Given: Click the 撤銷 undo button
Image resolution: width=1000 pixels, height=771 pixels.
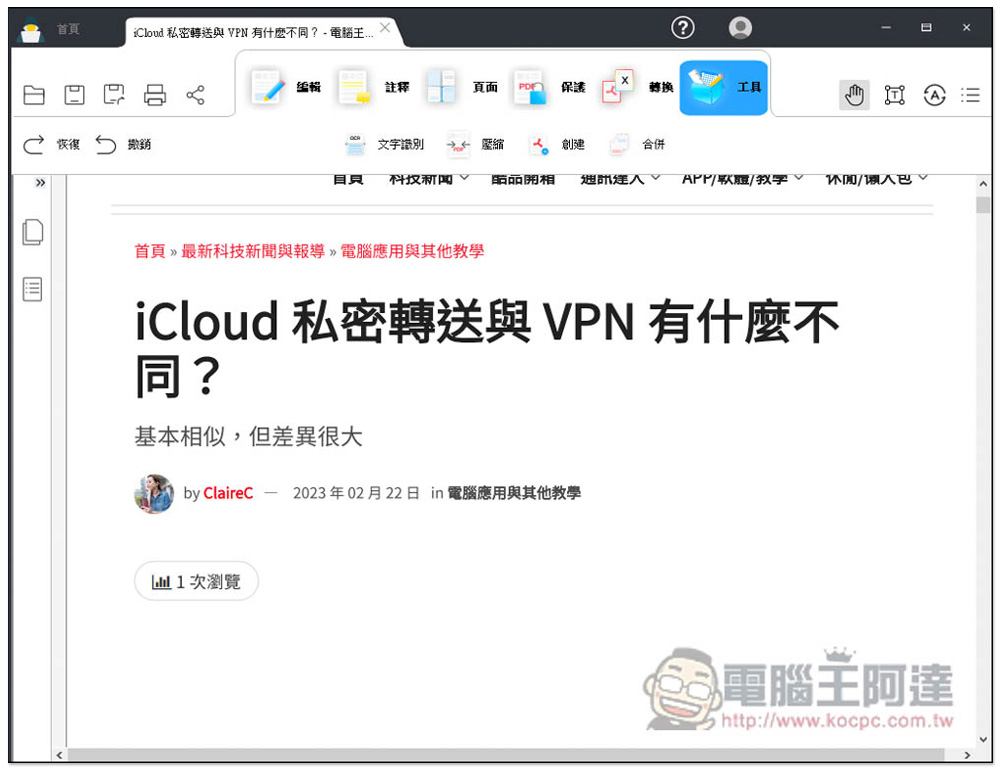Looking at the screenshot, I should coord(123,145).
